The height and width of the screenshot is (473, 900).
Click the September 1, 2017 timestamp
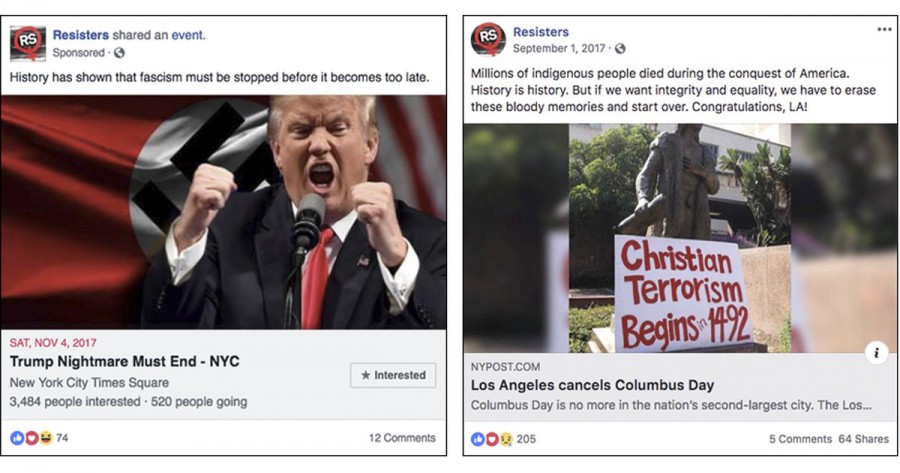coord(559,49)
